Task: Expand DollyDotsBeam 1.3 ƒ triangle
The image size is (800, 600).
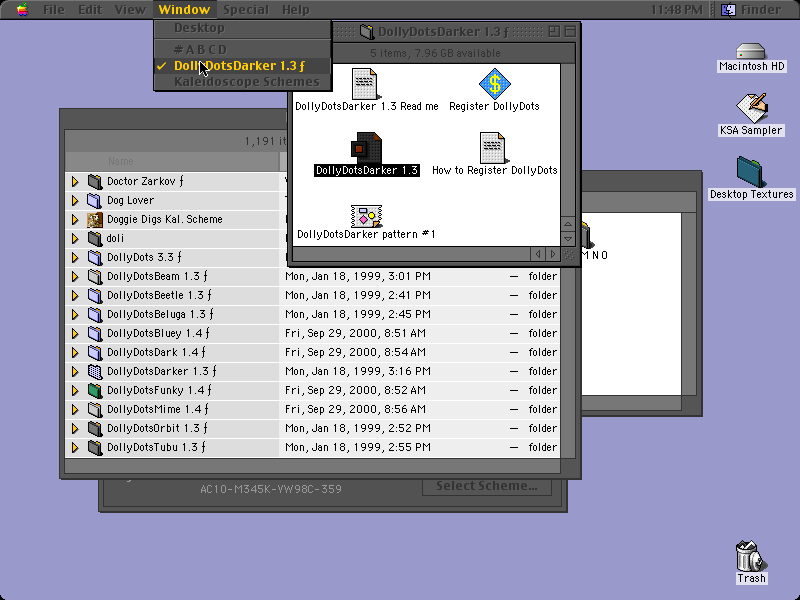Action: pyautogui.click(x=75, y=276)
